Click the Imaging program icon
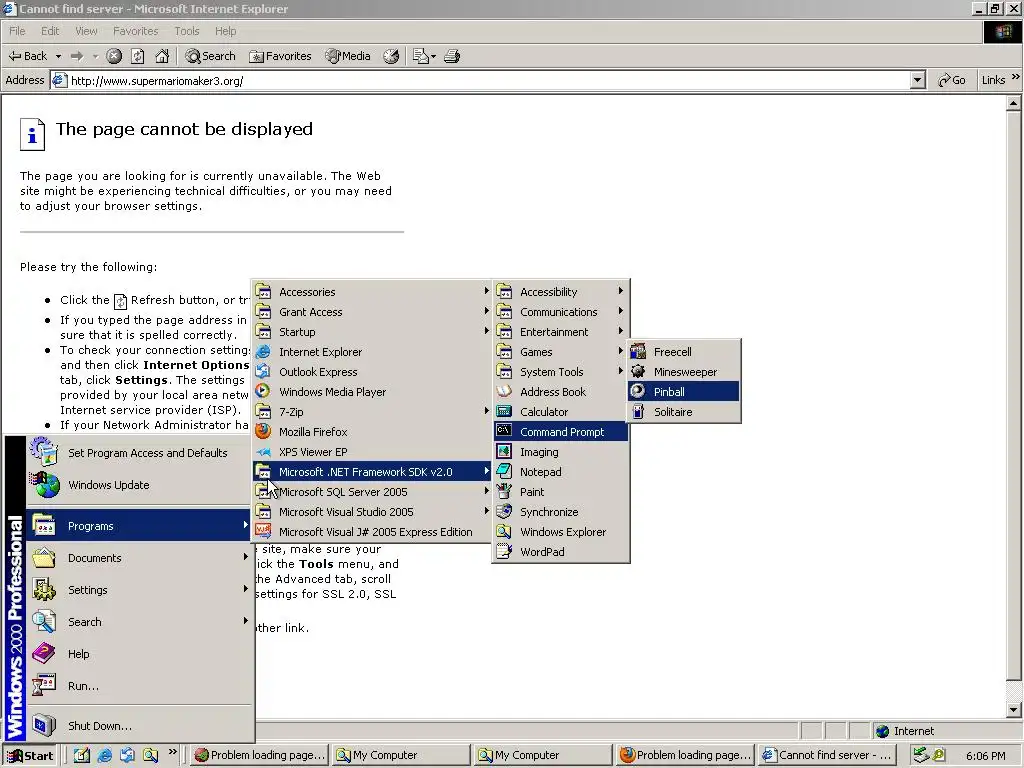Screen dimensions: 1024x768 [x=504, y=451]
